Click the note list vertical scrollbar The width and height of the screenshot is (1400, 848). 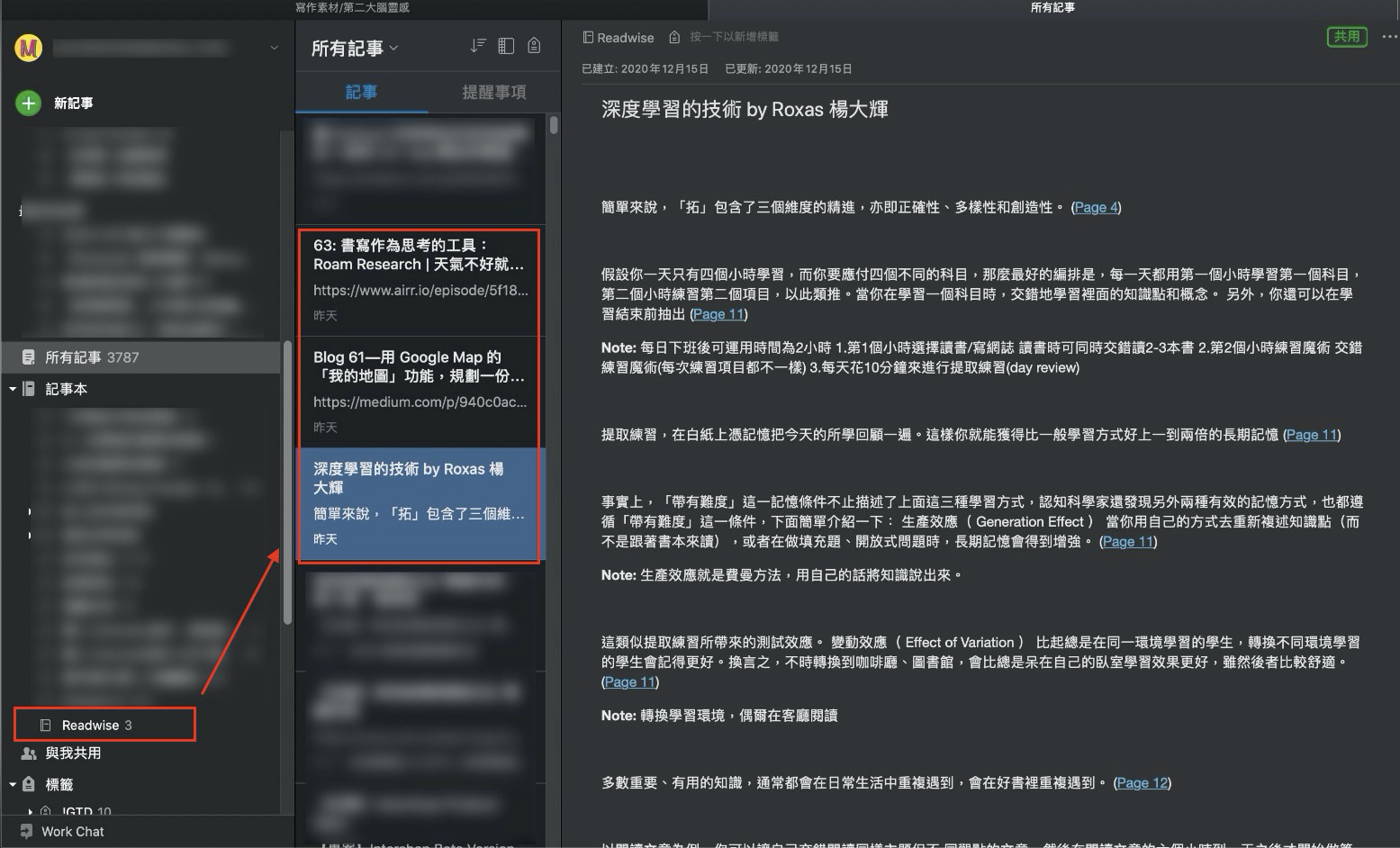coord(554,126)
